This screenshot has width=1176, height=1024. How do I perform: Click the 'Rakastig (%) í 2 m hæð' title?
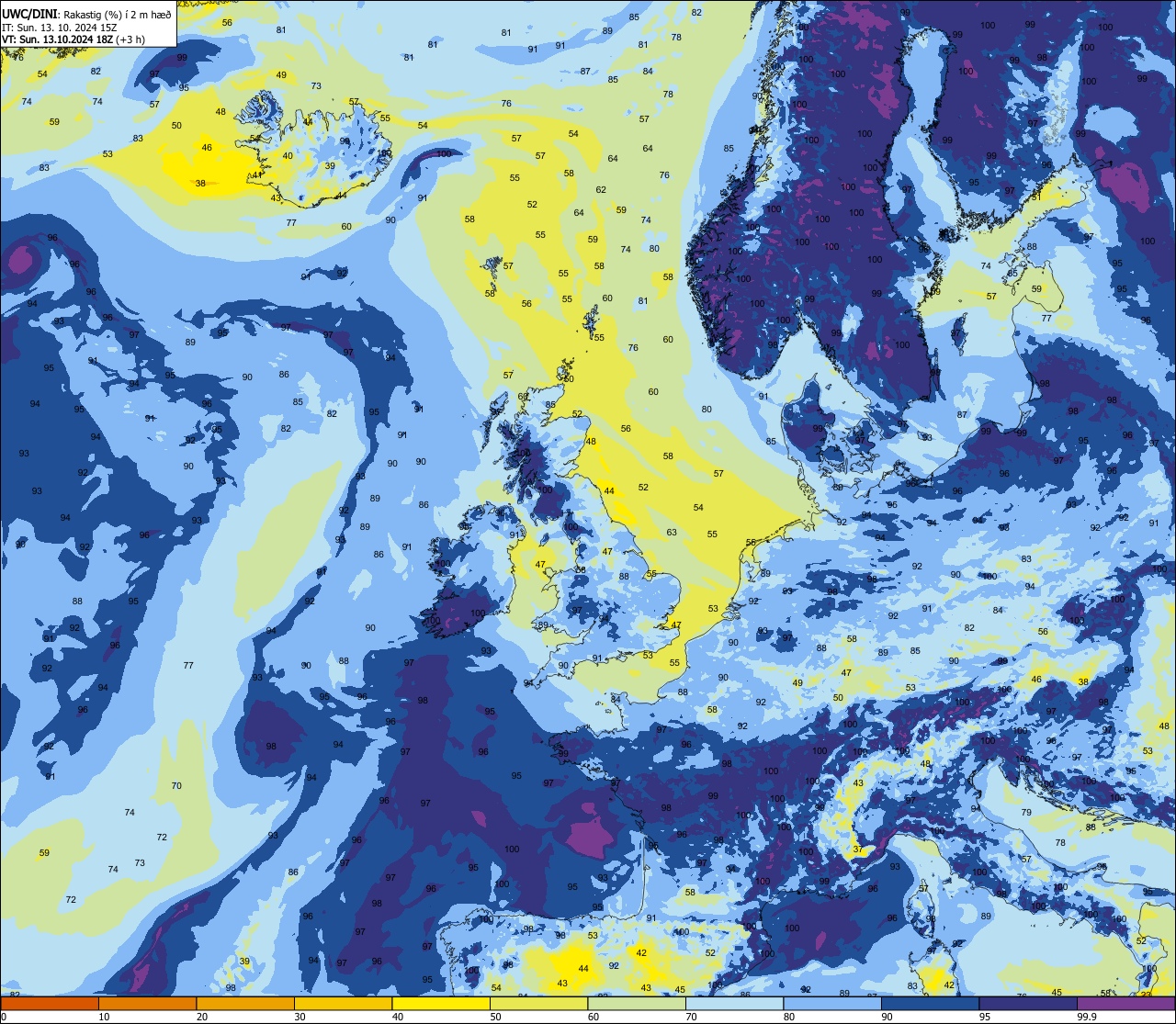coord(117,16)
